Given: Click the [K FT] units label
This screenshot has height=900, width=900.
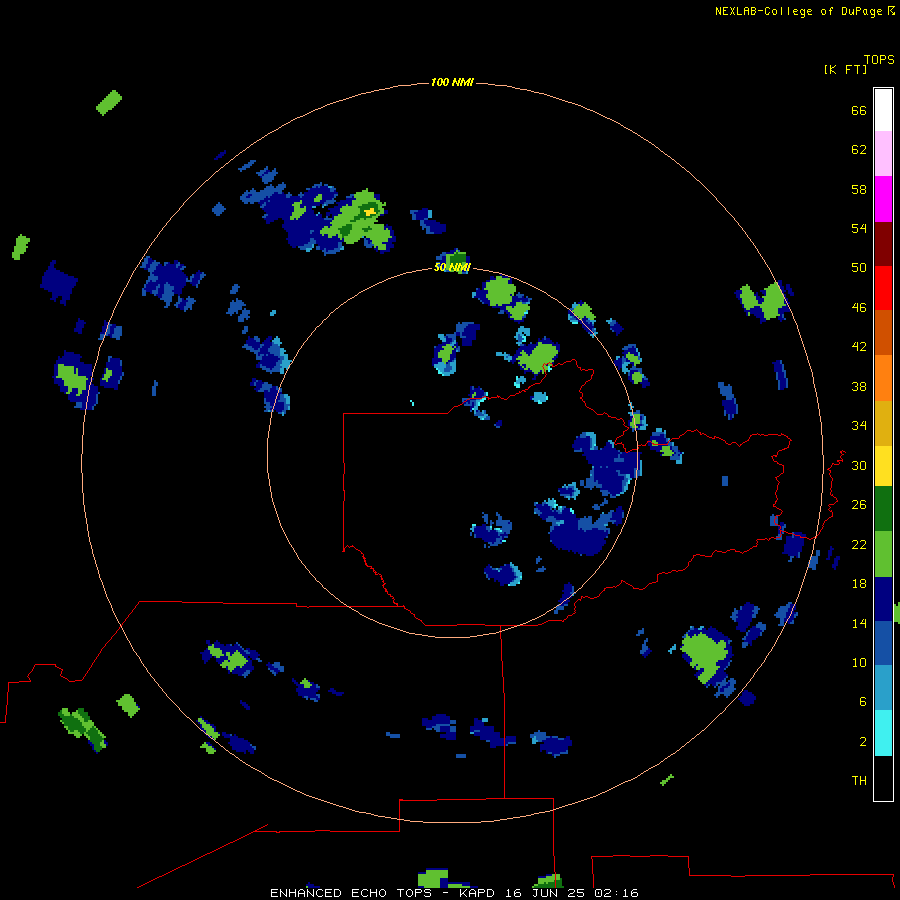Looking at the screenshot, I should point(845,69).
